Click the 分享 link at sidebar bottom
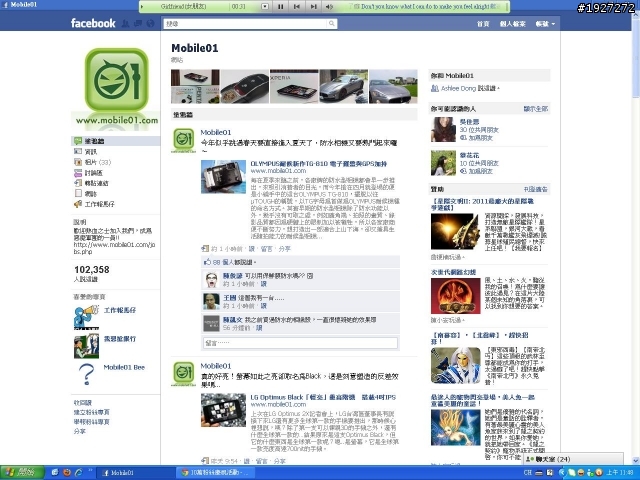Screen dimensions: 640x480 click(x=80, y=431)
